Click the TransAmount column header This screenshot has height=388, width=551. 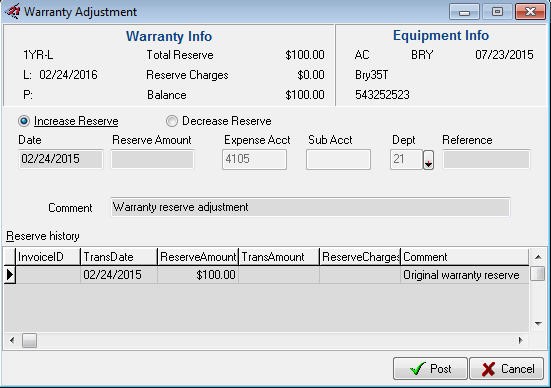coord(279,257)
